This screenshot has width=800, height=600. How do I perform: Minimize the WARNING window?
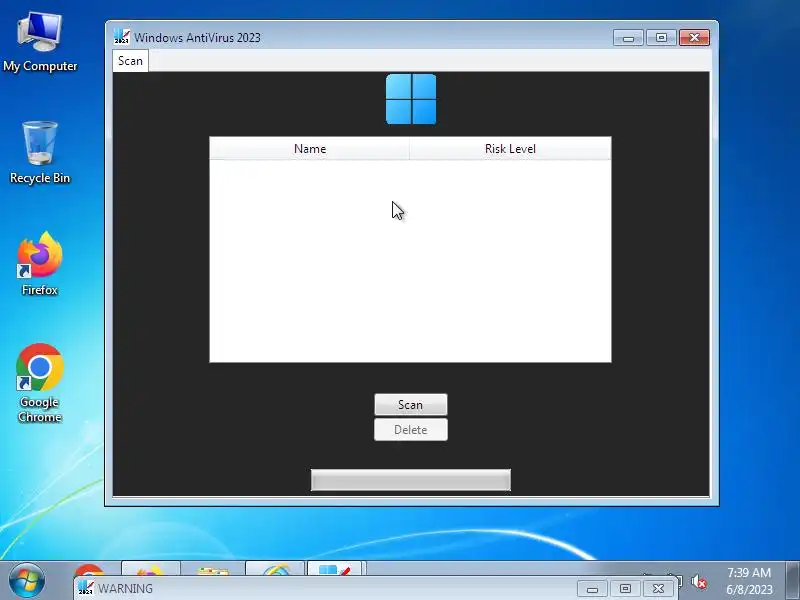pos(592,589)
